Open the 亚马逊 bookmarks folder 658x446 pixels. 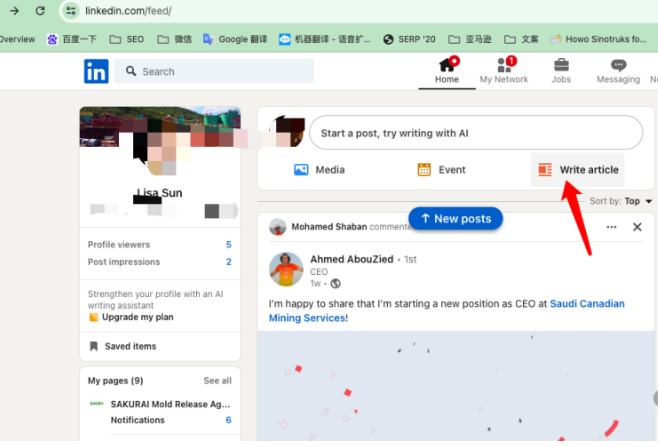470,39
